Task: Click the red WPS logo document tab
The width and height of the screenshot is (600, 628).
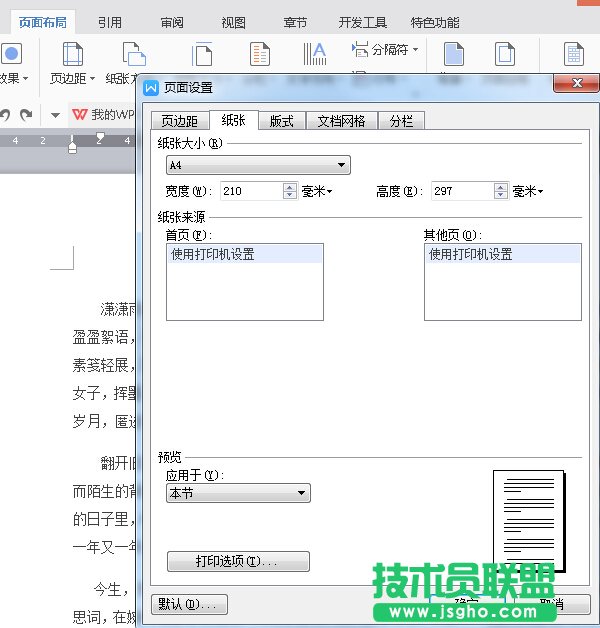Action: pyautogui.click(x=79, y=115)
